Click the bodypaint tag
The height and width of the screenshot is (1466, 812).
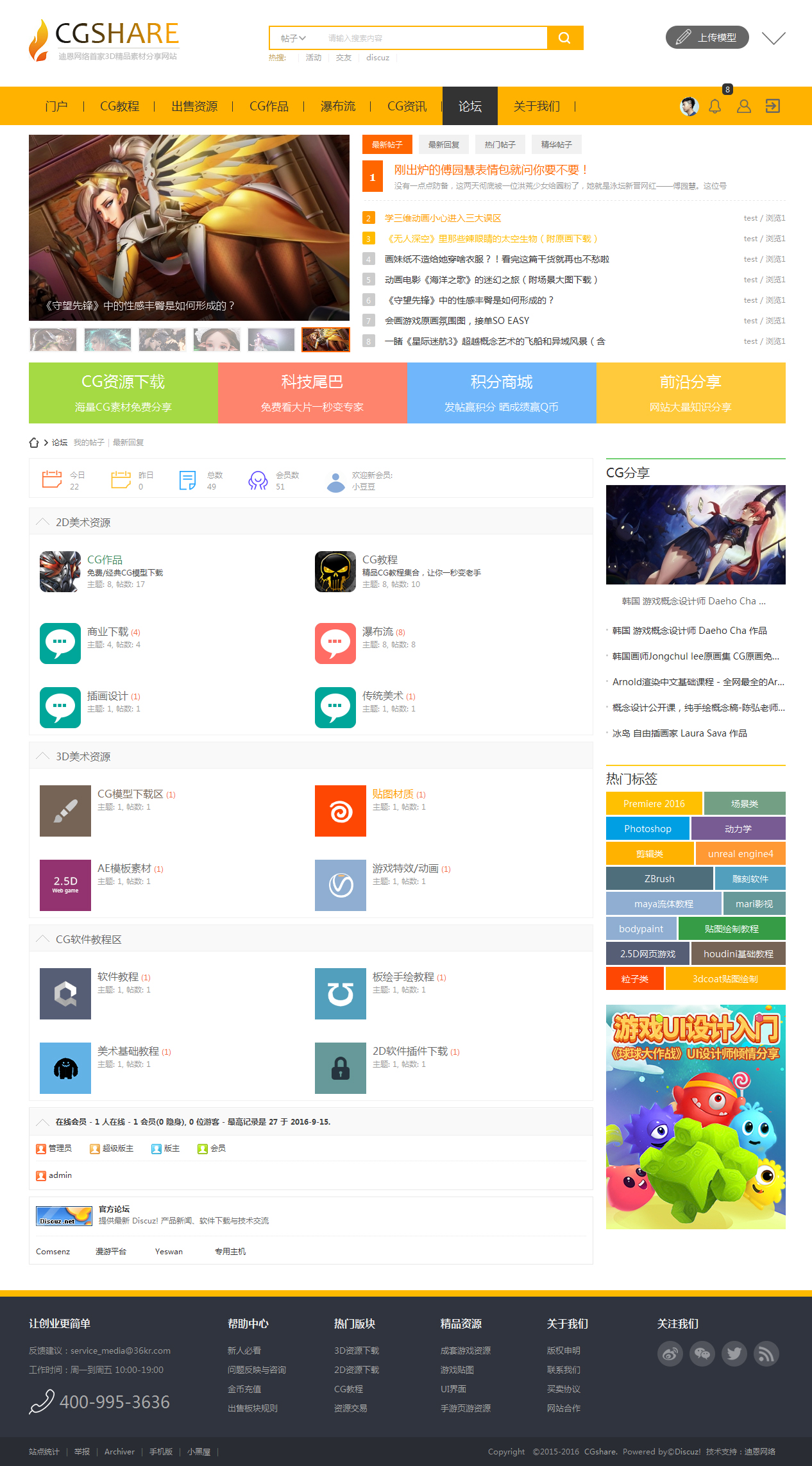click(x=641, y=928)
